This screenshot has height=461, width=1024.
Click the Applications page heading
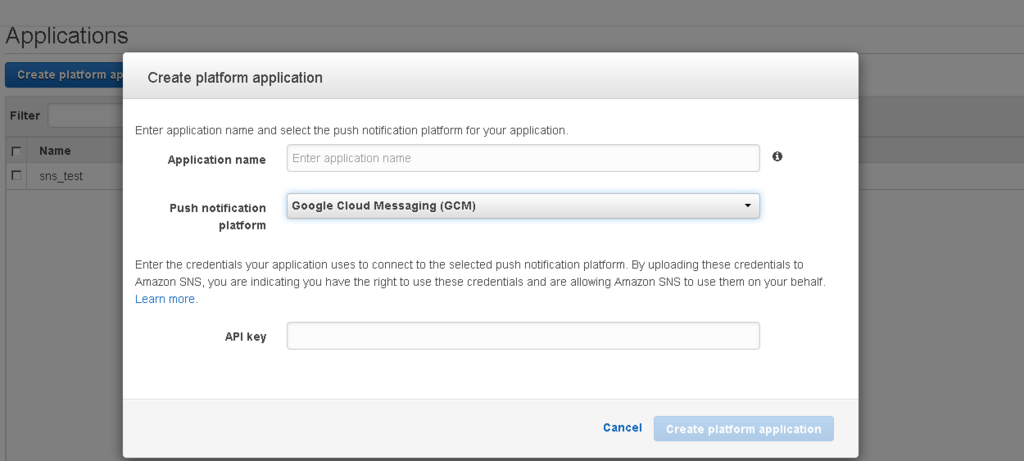(x=67, y=36)
